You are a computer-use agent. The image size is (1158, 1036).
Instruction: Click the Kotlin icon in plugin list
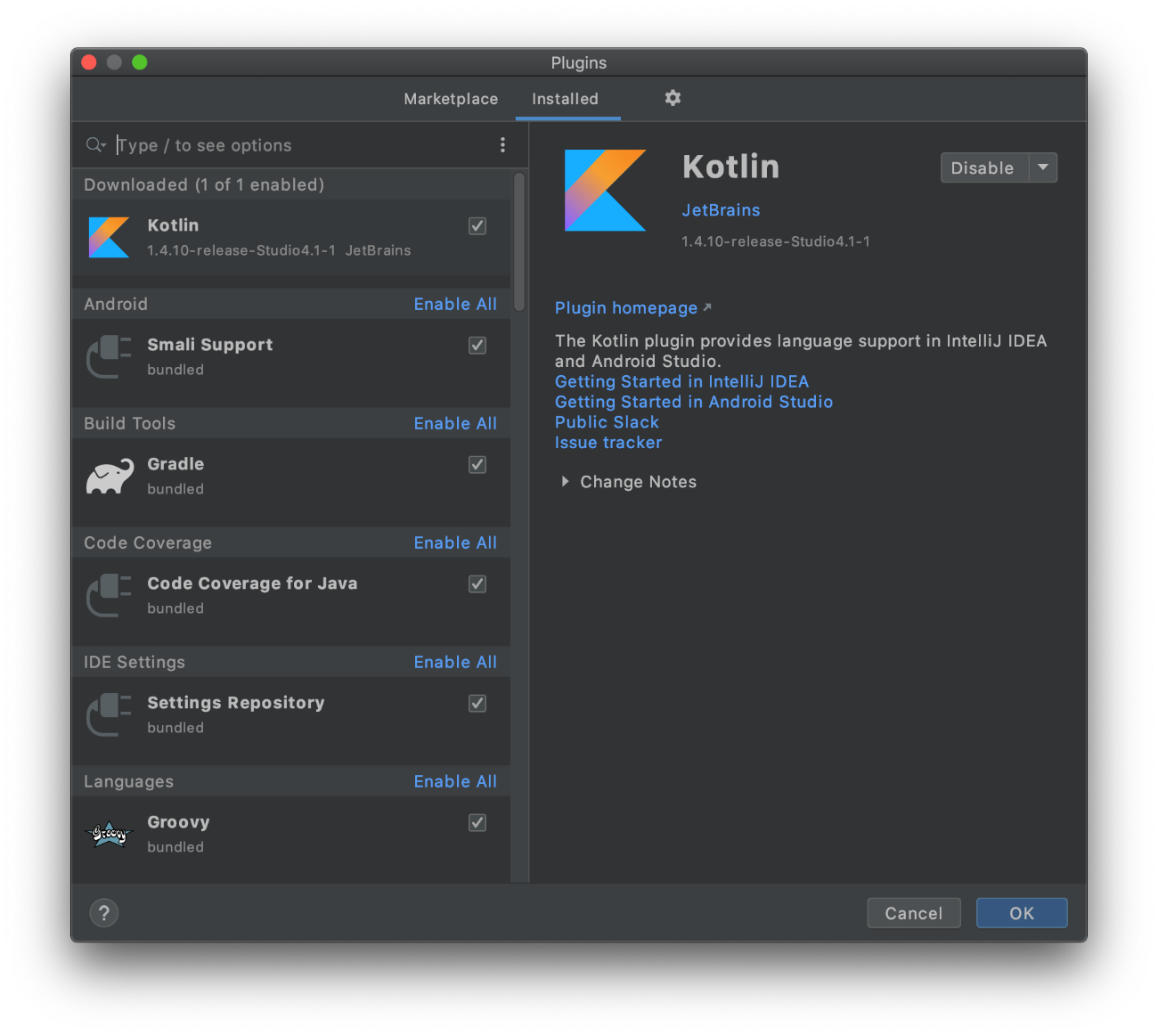click(x=109, y=237)
